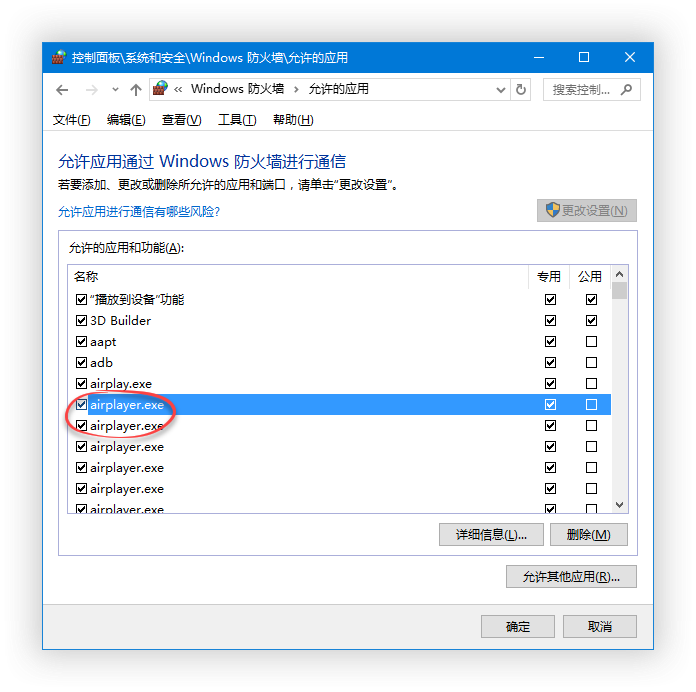This screenshot has width=696, height=692.
Task: Refresh the address bar location
Action: (x=521, y=90)
